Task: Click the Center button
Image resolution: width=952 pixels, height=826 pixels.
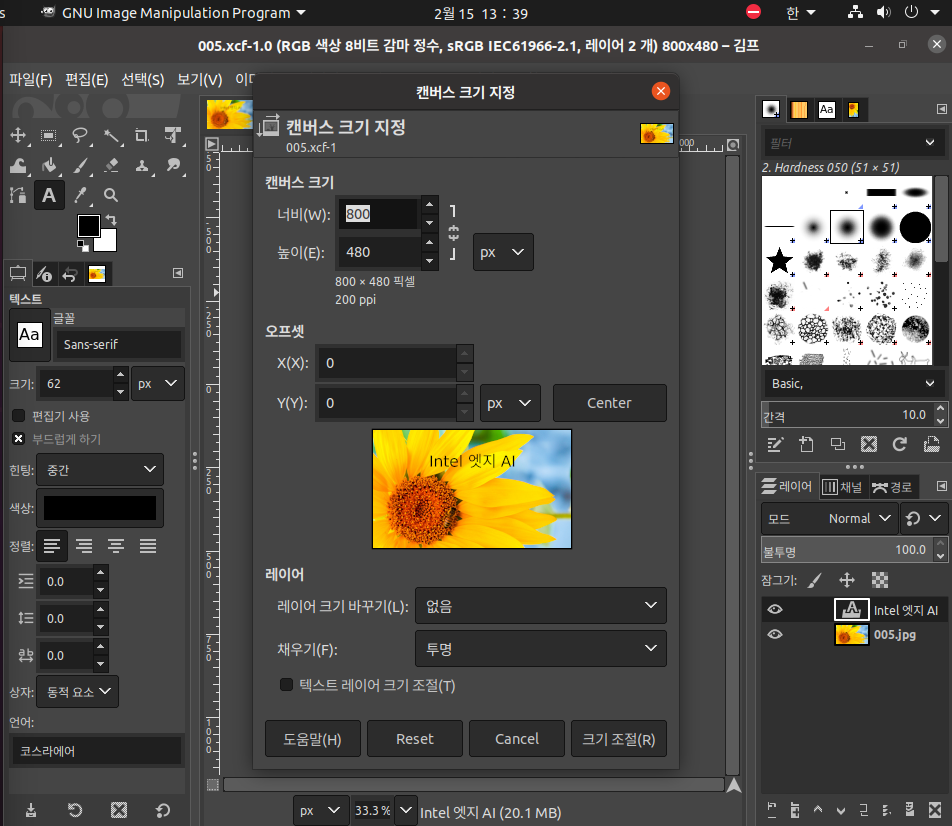Action: coord(609,403)
